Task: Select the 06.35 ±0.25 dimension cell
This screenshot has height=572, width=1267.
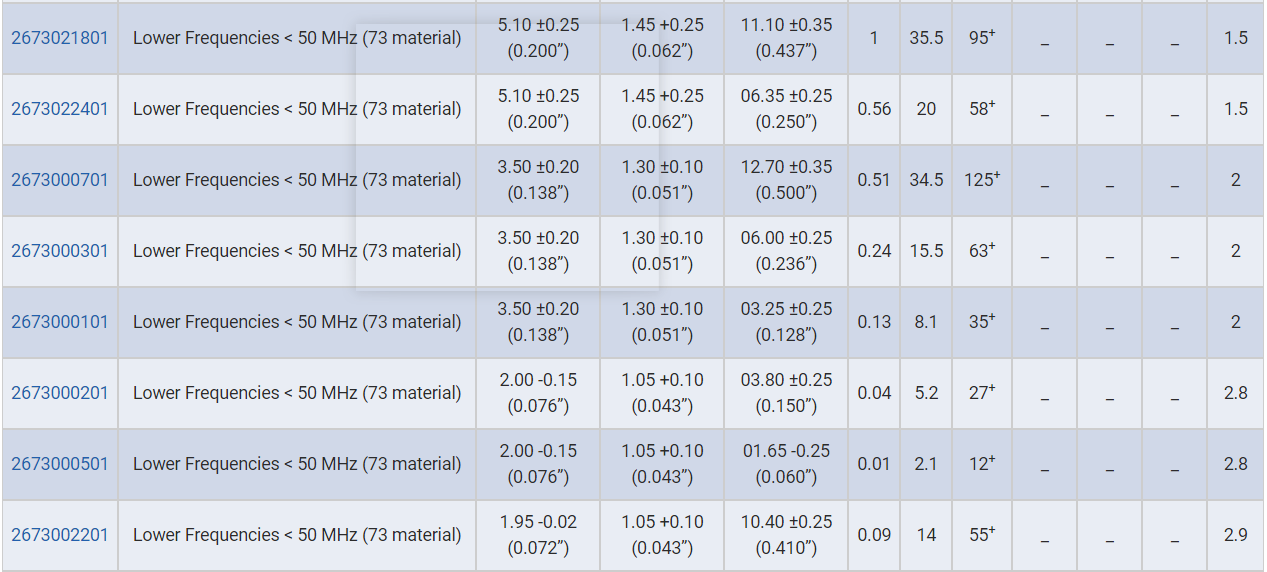Action: coord(786,109)
